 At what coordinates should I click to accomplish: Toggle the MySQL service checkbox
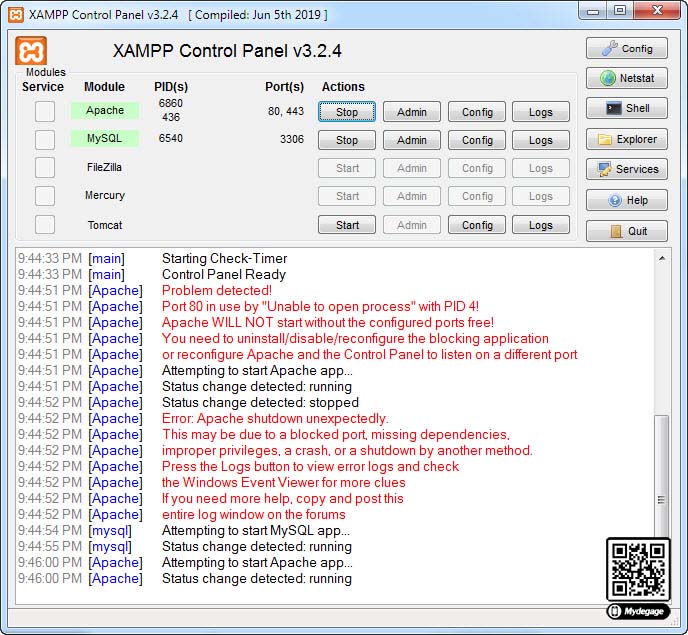pyautogui.click(x=45, y=140)
